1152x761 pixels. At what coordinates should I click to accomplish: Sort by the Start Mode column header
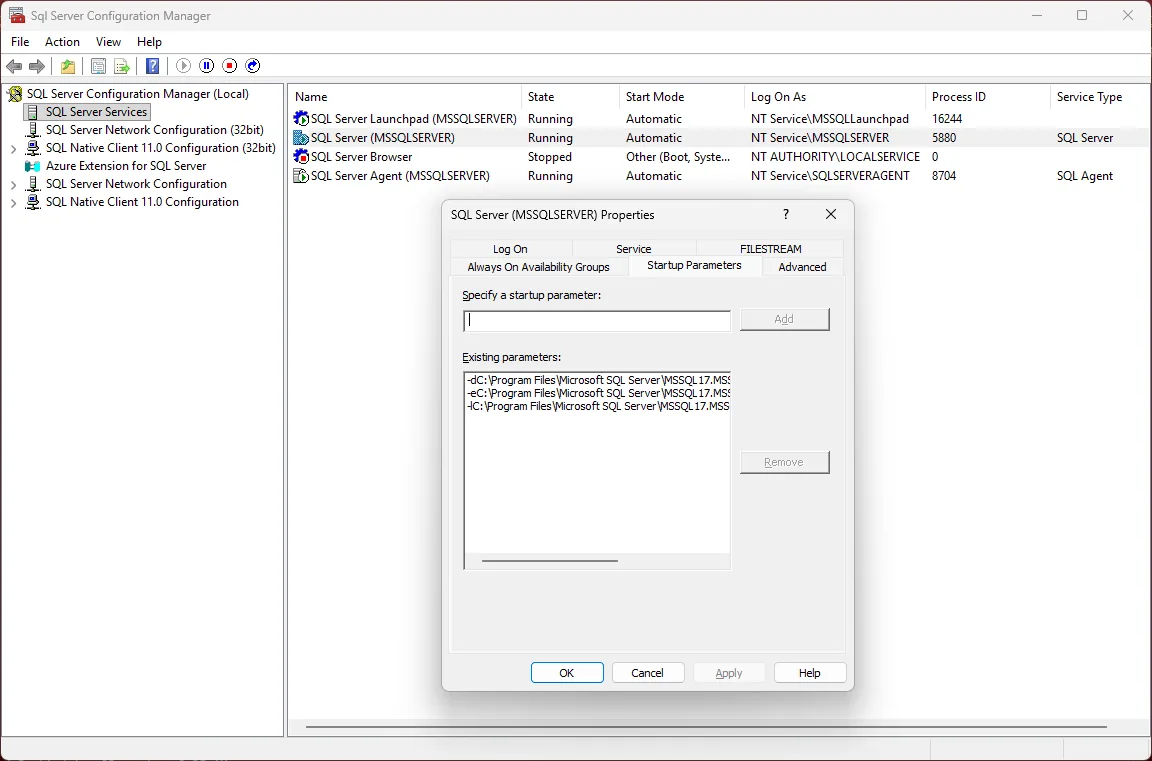[682, 97]
